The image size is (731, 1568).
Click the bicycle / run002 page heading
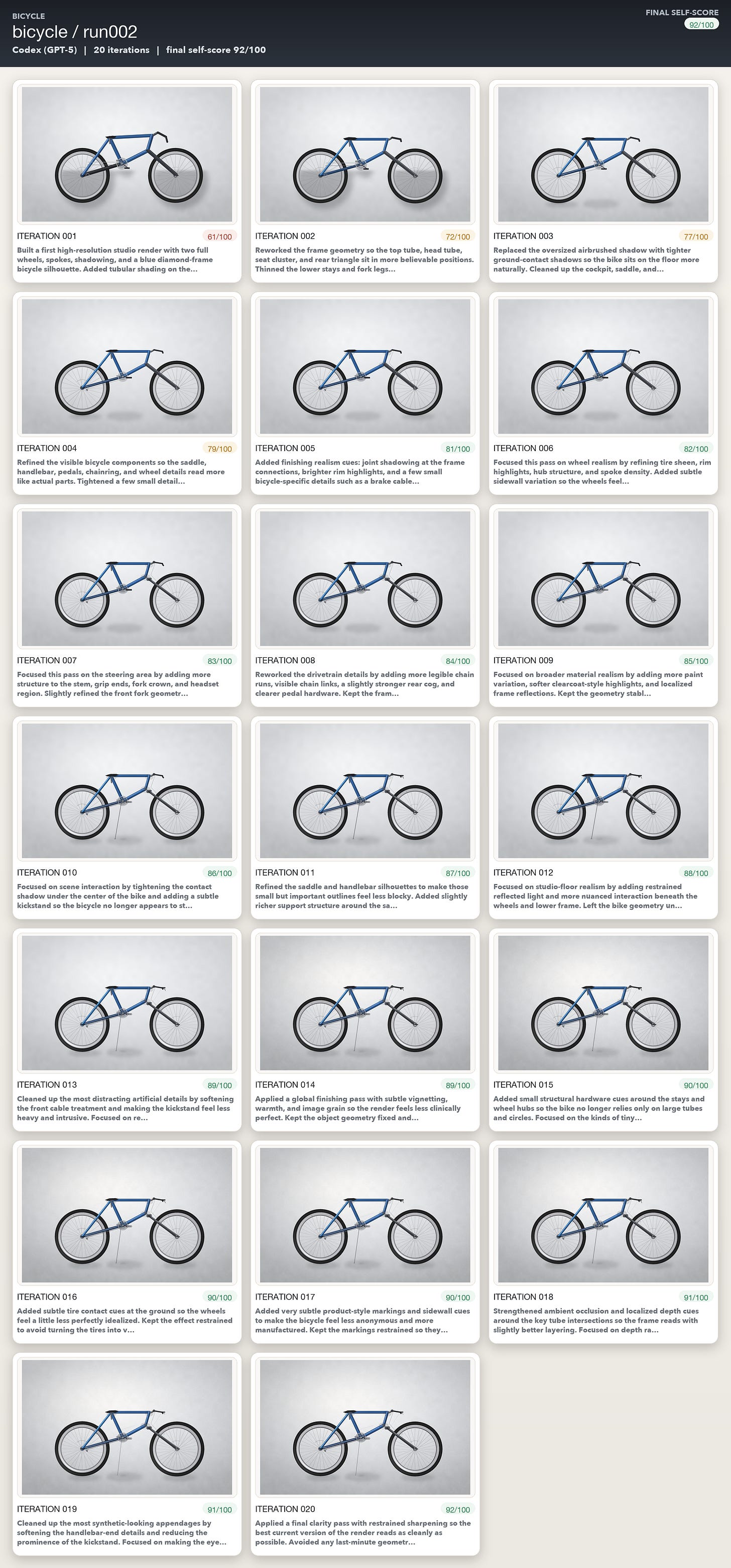click(74, 32)
